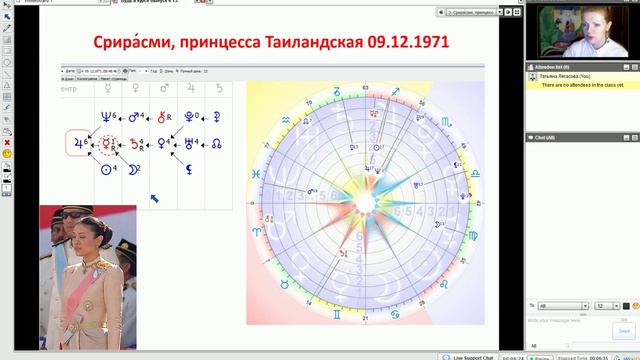Click the Jupiter symbol in rounded box
The image size is (640, 360).
click(x=78, y=143)
